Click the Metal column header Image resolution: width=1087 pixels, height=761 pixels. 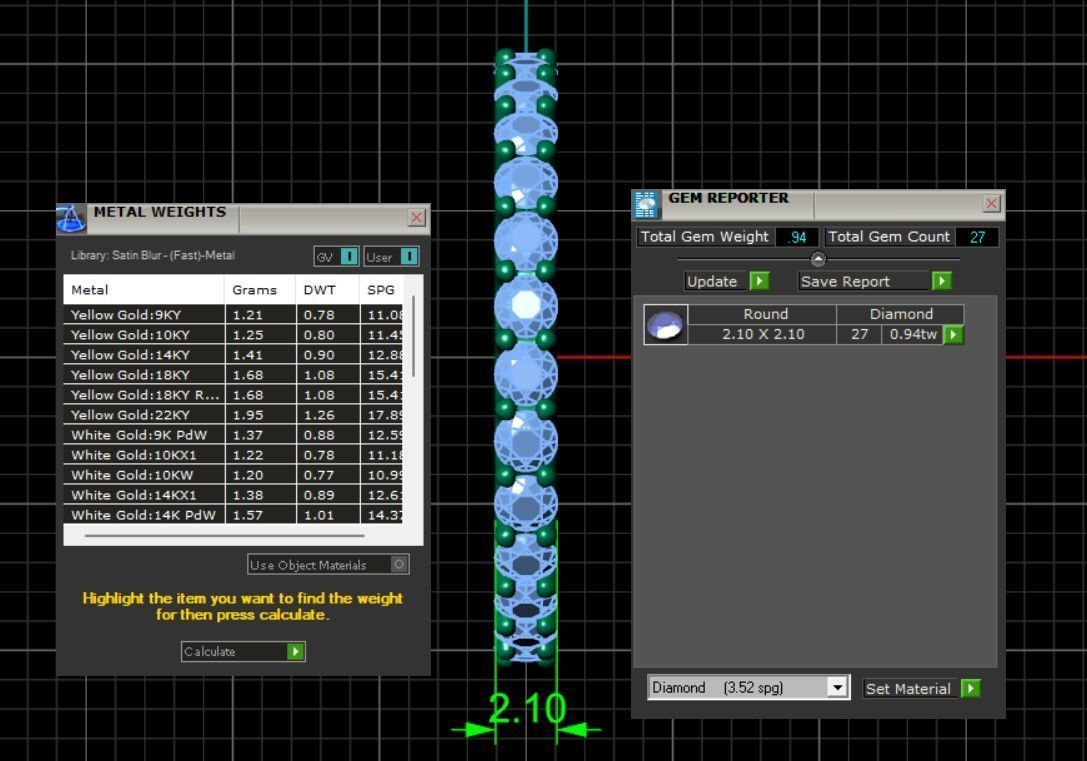click(x=144, y=290)
